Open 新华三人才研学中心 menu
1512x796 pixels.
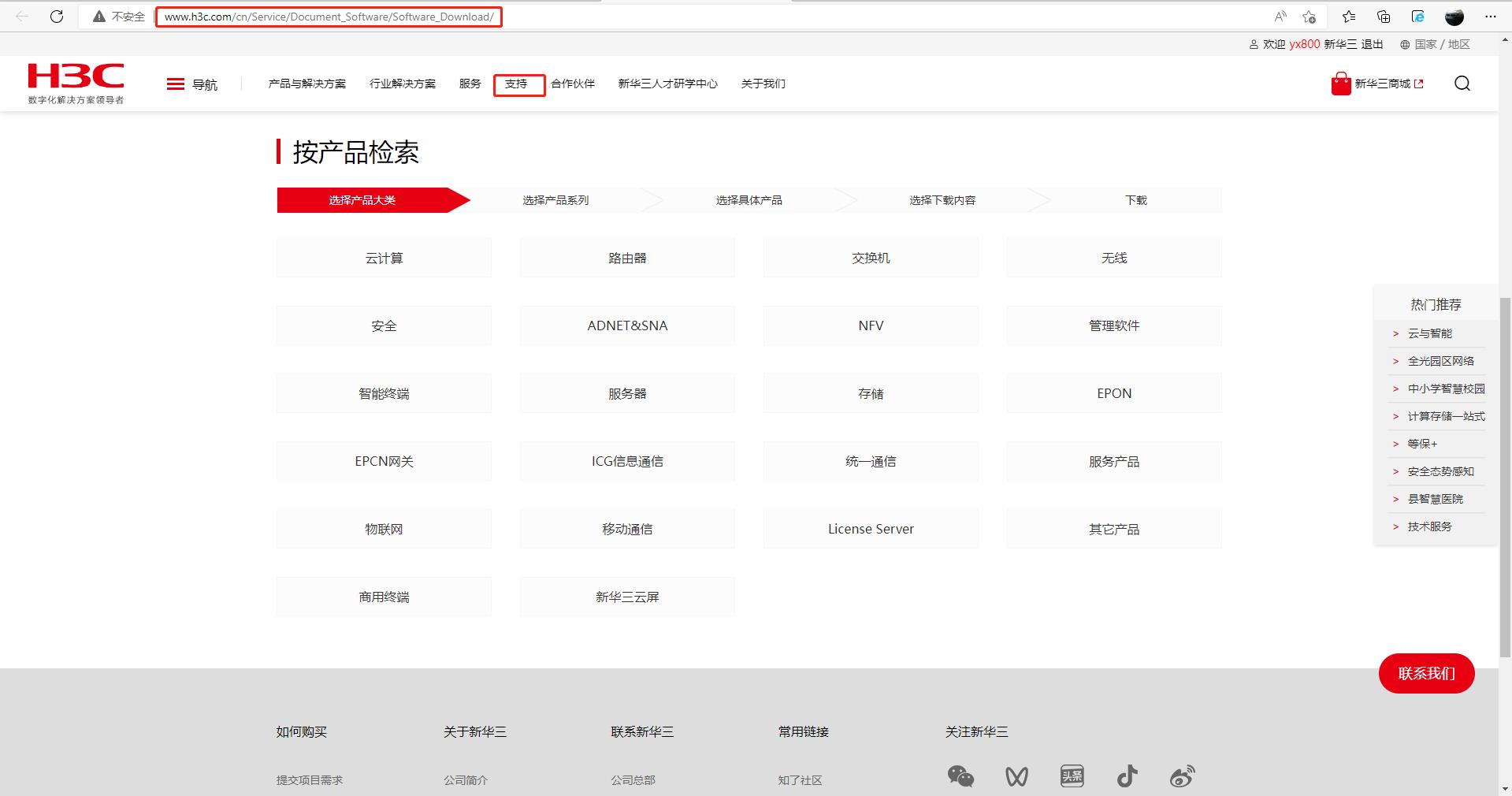coord(667,84)
